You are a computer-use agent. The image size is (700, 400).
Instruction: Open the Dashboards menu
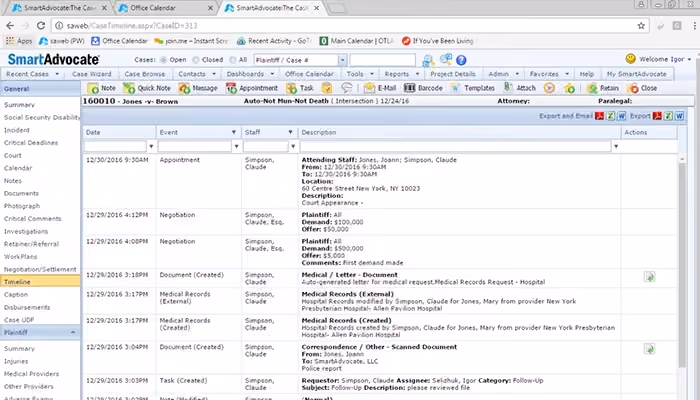(250, 74)
